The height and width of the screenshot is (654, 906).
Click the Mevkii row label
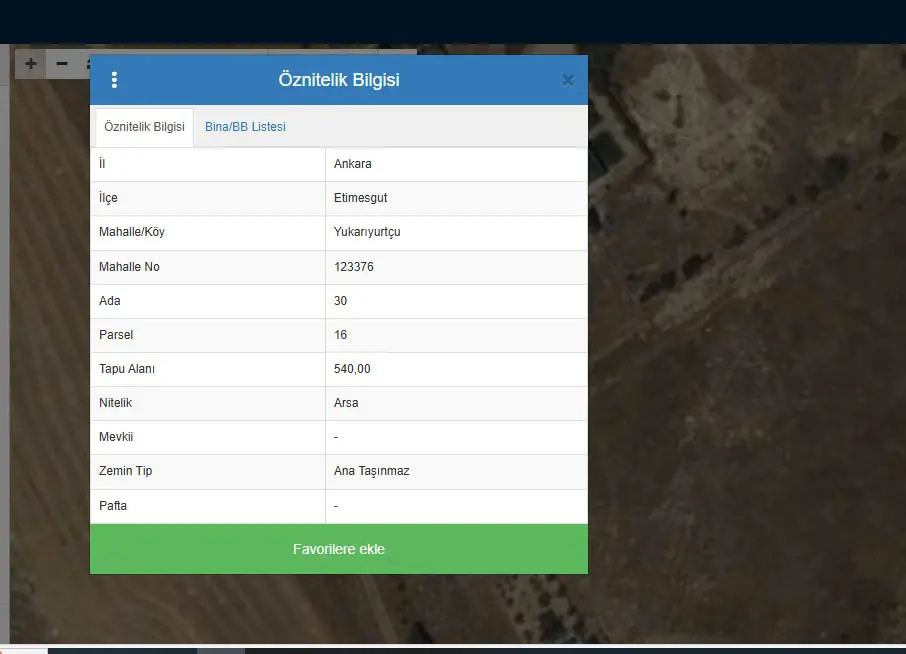click(x=116, y=437)
